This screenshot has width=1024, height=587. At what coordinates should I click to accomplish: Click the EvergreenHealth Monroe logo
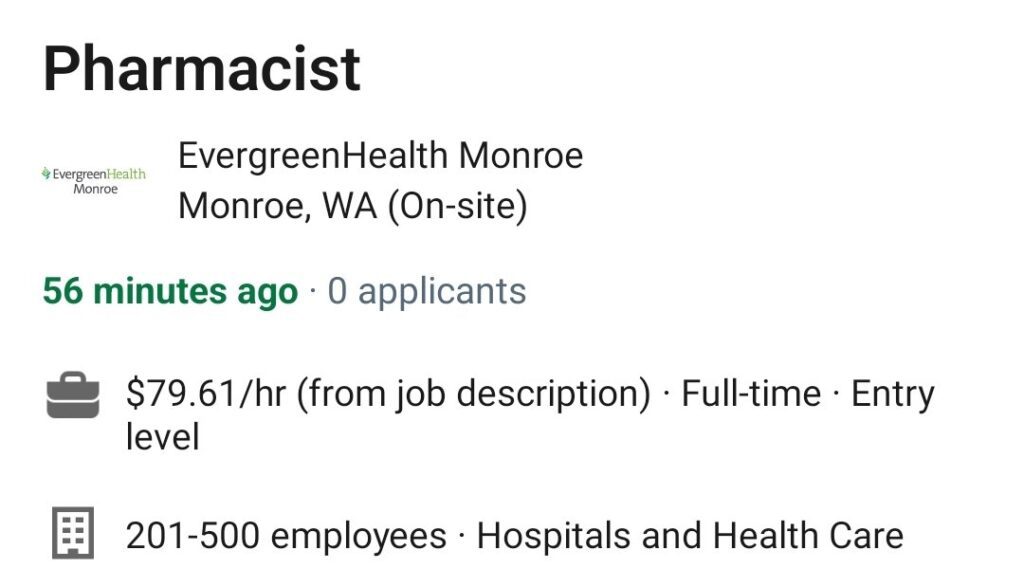(x=93, y=181)
